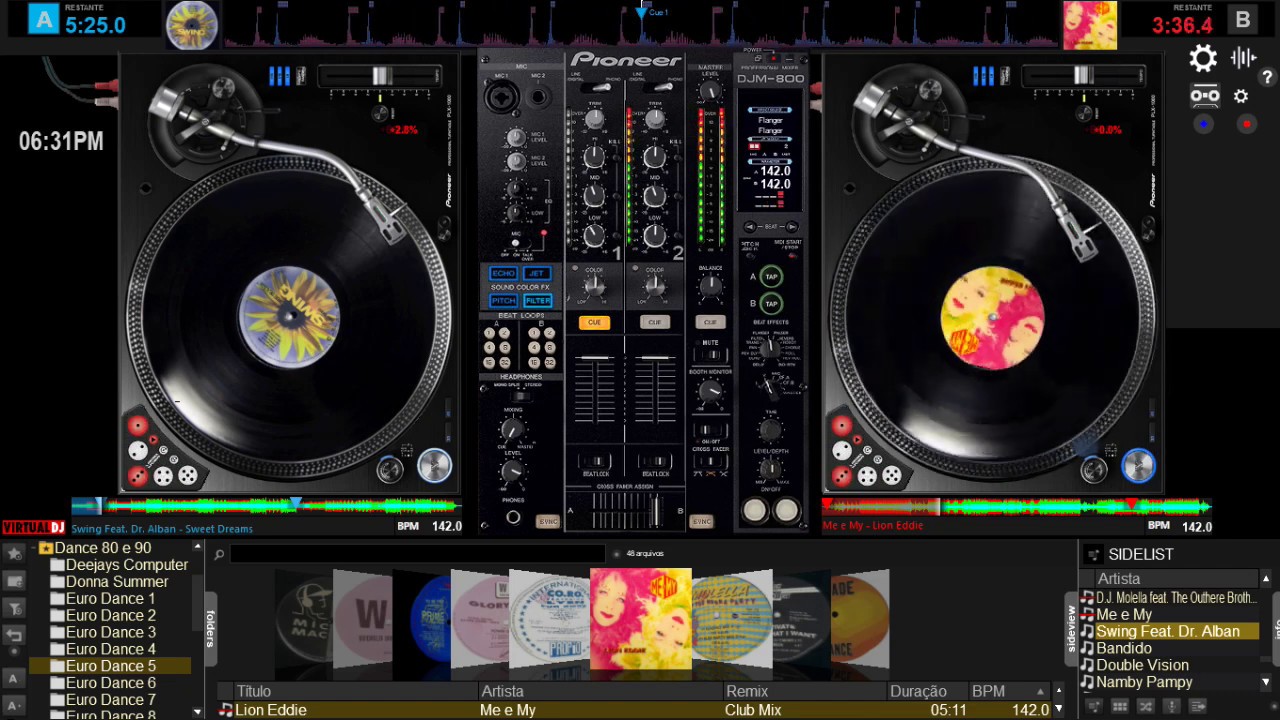Viewport: 1280px width, 720px height.
Task: Click the back arrow sidebar icon
Action: pos(14,635)
